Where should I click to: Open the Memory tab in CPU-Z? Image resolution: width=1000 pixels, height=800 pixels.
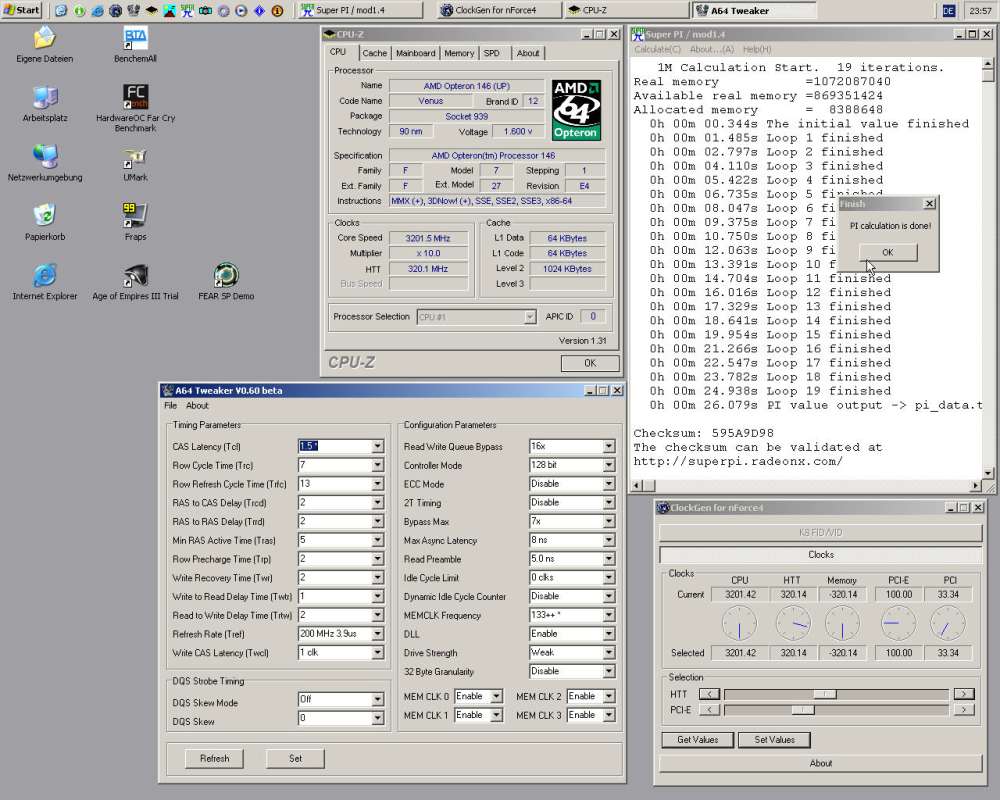459,53
